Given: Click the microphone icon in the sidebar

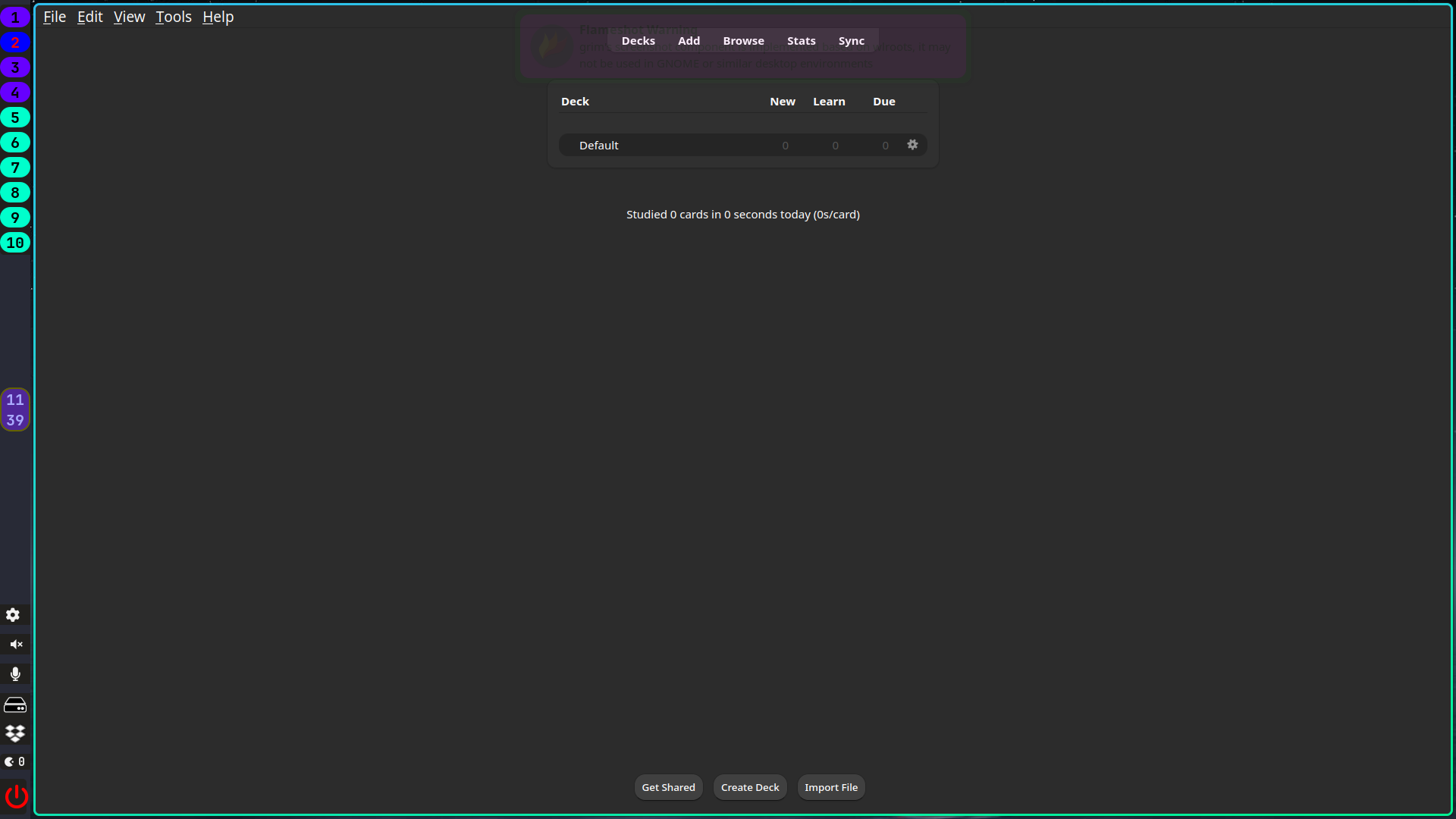Looking at the screenshot, I should 15,674.
